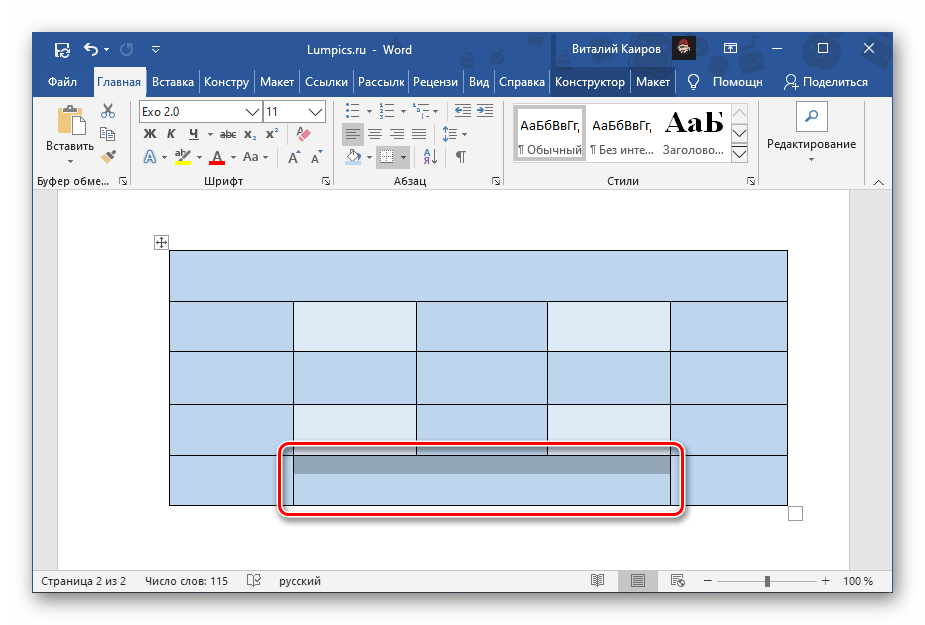The height and width of the screenshot is (625, 925).
Task: Switch to Read Mode view icon
Action: [x=598, y=581]
